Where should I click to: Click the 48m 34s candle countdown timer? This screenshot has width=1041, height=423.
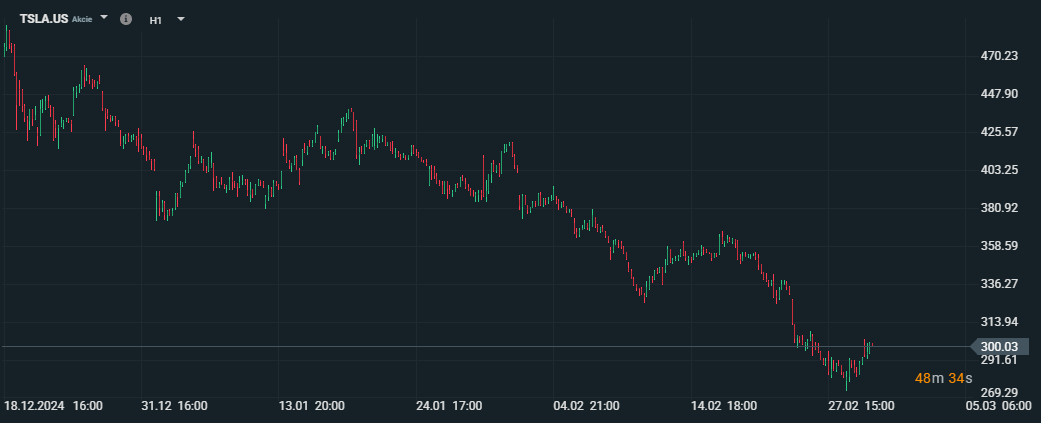(x=943, y=379)
